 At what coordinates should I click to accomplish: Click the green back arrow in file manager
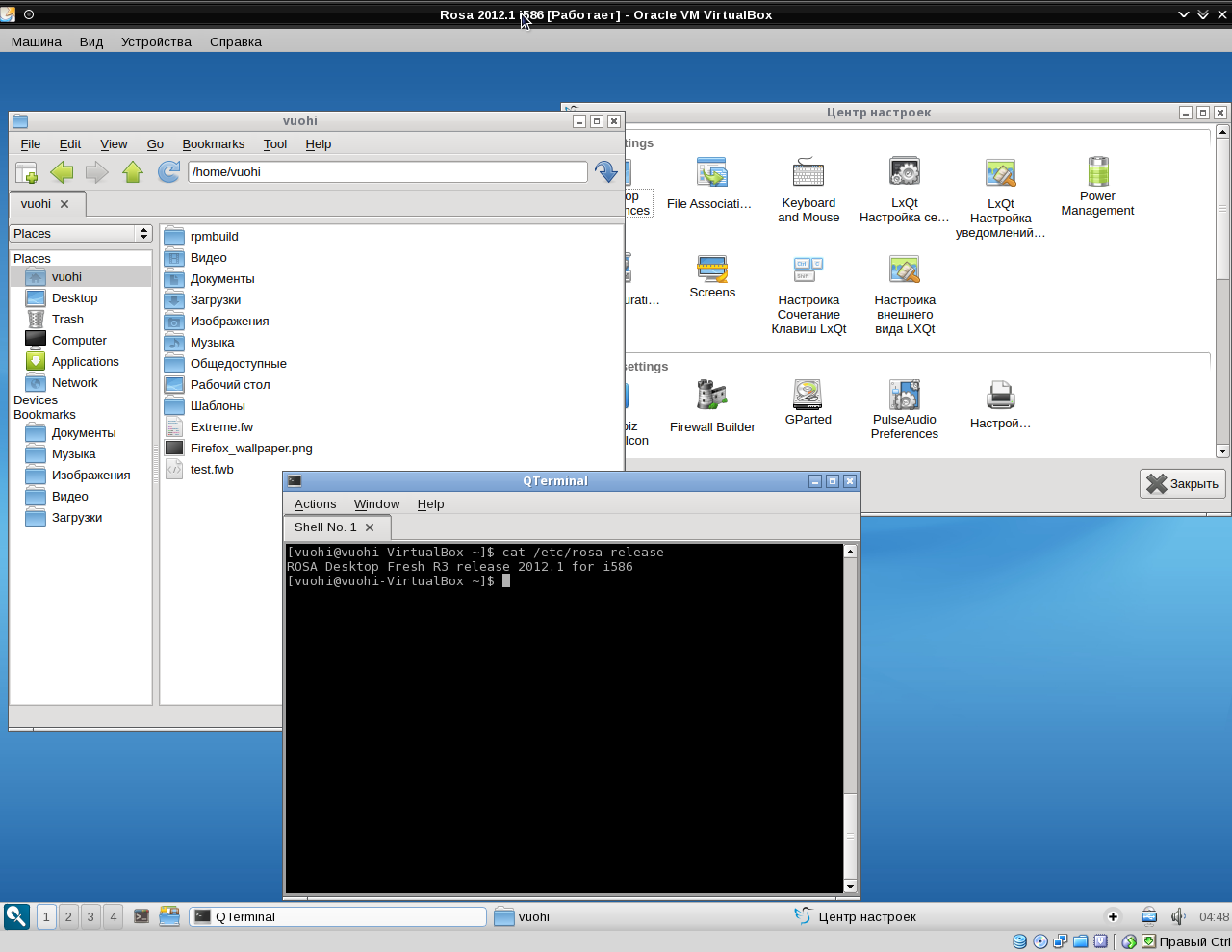click(62, 172)
